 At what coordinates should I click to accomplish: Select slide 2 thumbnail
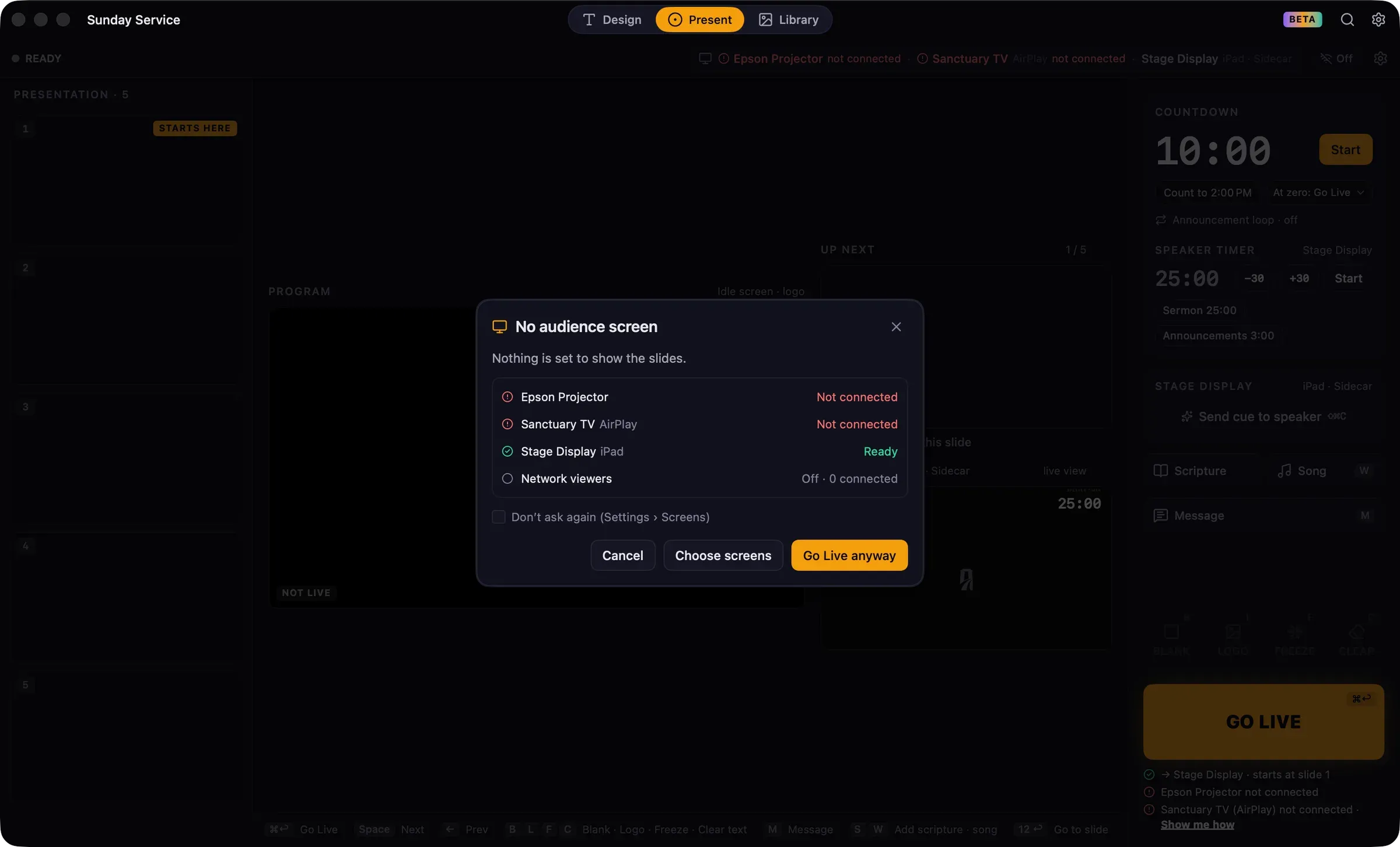pos(127,320)
